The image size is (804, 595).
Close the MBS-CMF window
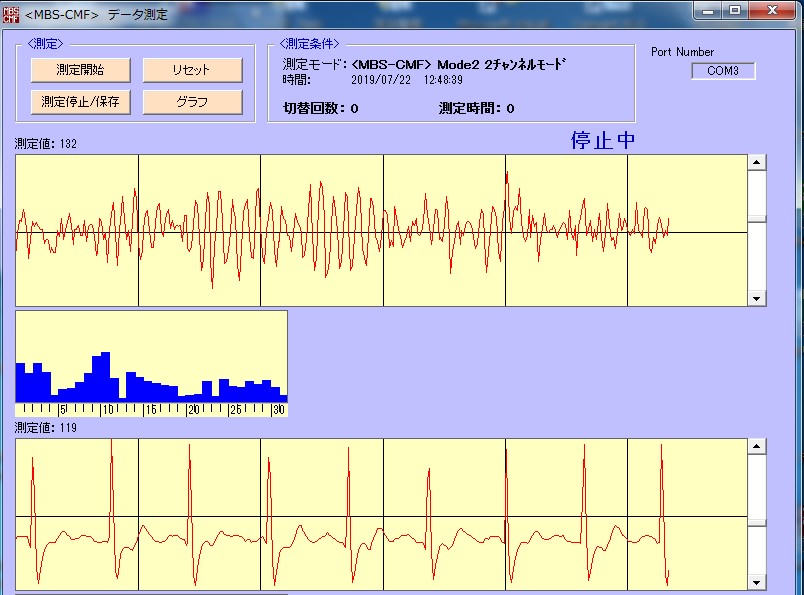[773, 11]
